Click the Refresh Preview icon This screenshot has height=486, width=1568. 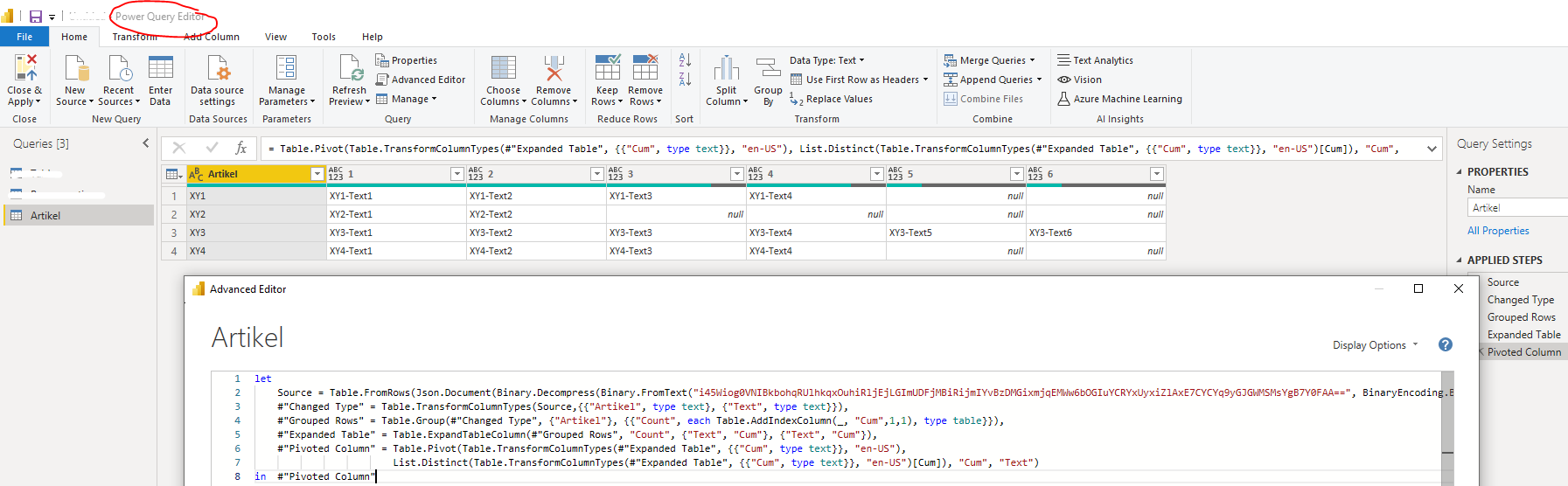click(350, 68)
